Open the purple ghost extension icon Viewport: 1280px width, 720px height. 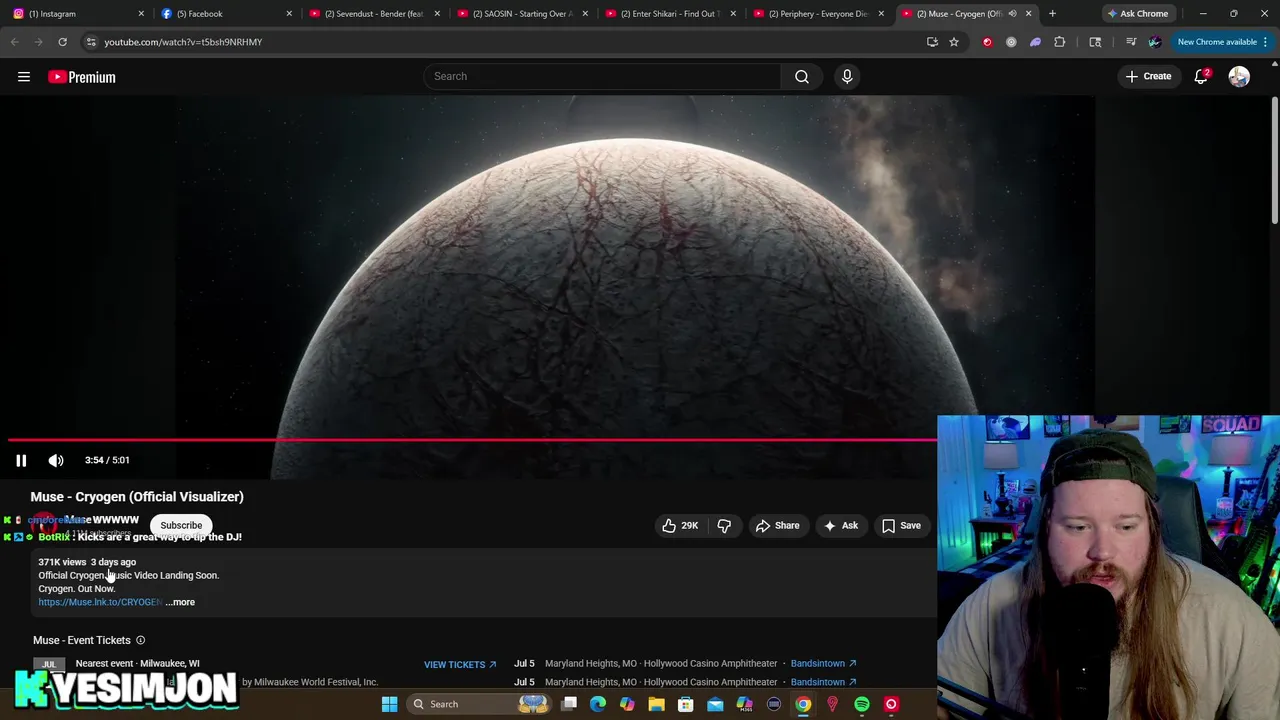click(x=1035, y=42)
